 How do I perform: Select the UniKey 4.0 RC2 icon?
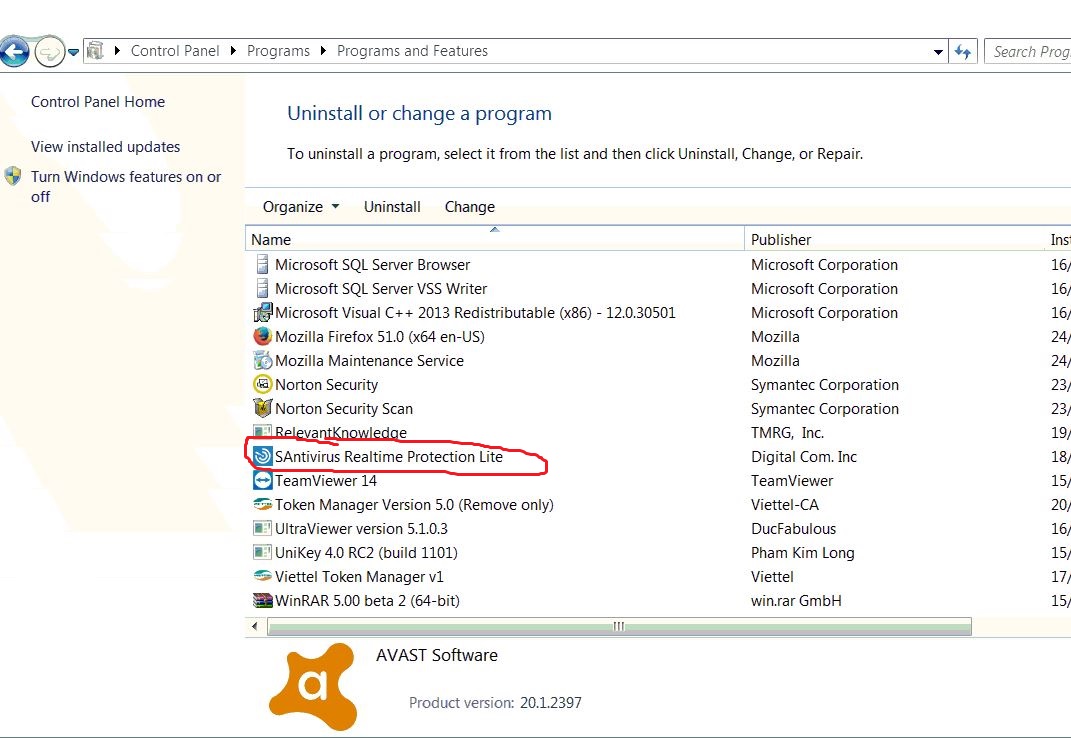point(262,552)
